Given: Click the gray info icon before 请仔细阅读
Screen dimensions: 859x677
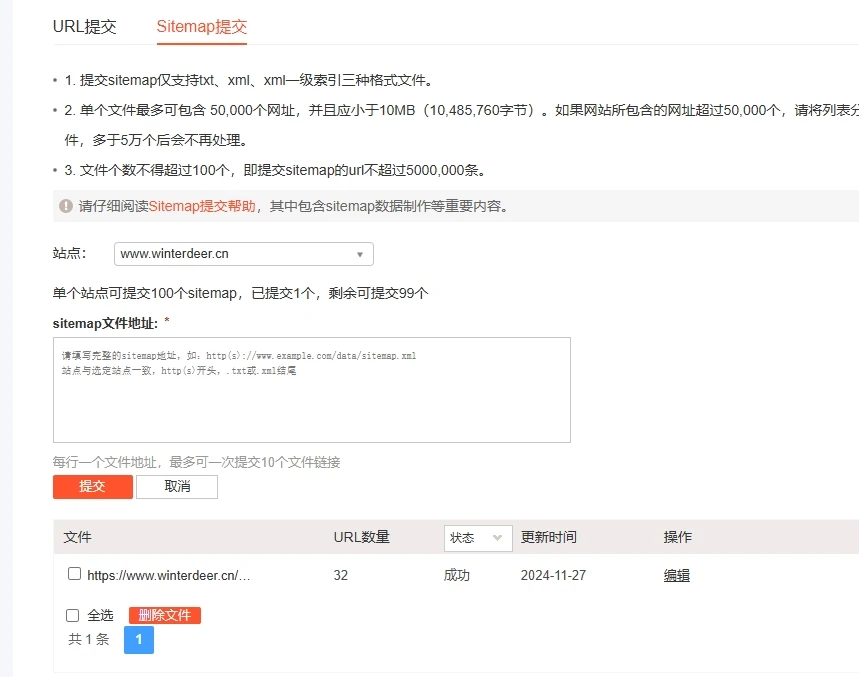Looking at the screenshot, I should click(66, 206).
